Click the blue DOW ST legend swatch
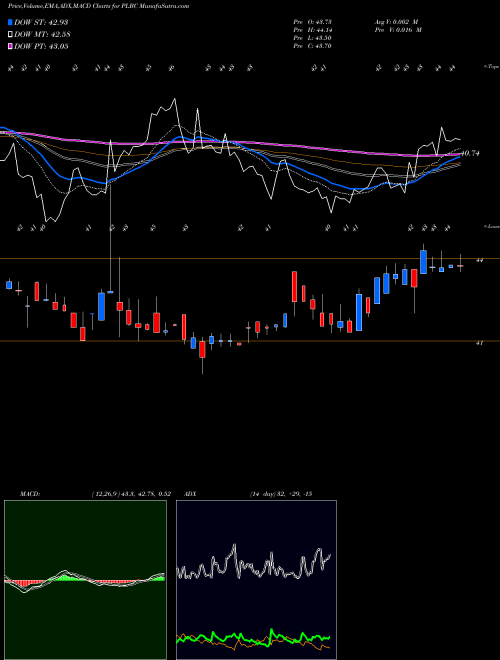Image resolution: width=500 pixels, height=660 pixels. click(x=10, y=22)
